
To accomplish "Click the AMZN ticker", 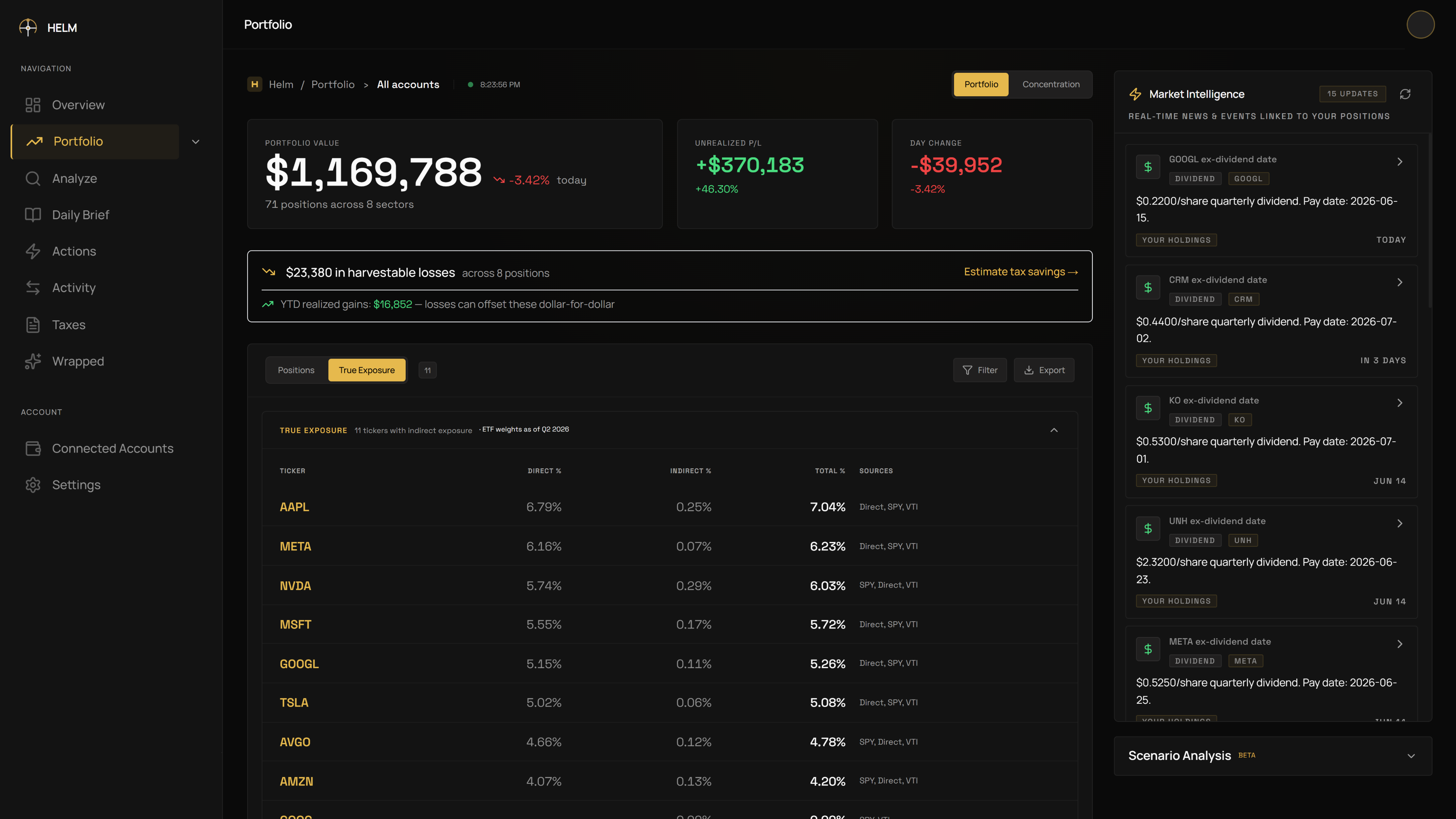I will tap(296, 782).
